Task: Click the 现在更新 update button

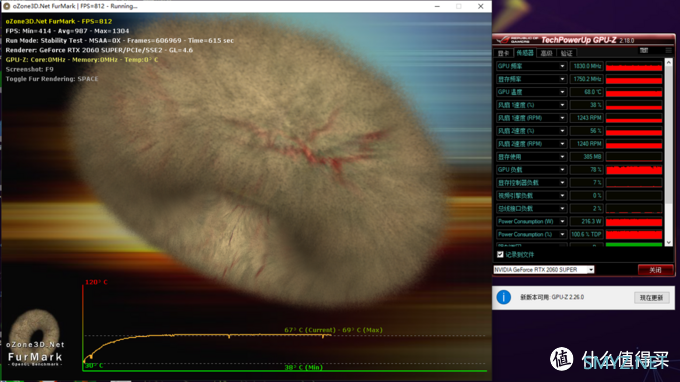Action: point(651,297)
